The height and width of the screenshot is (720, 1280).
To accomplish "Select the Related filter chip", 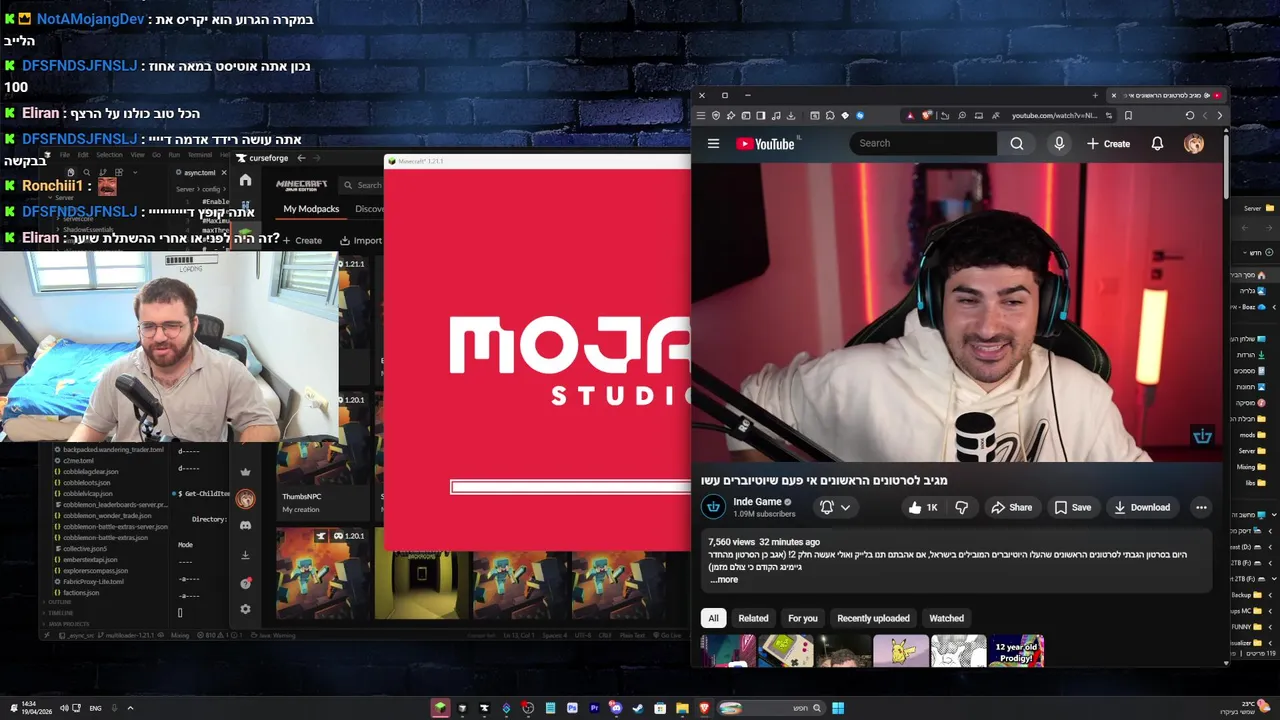I will [x=753, y=618].
